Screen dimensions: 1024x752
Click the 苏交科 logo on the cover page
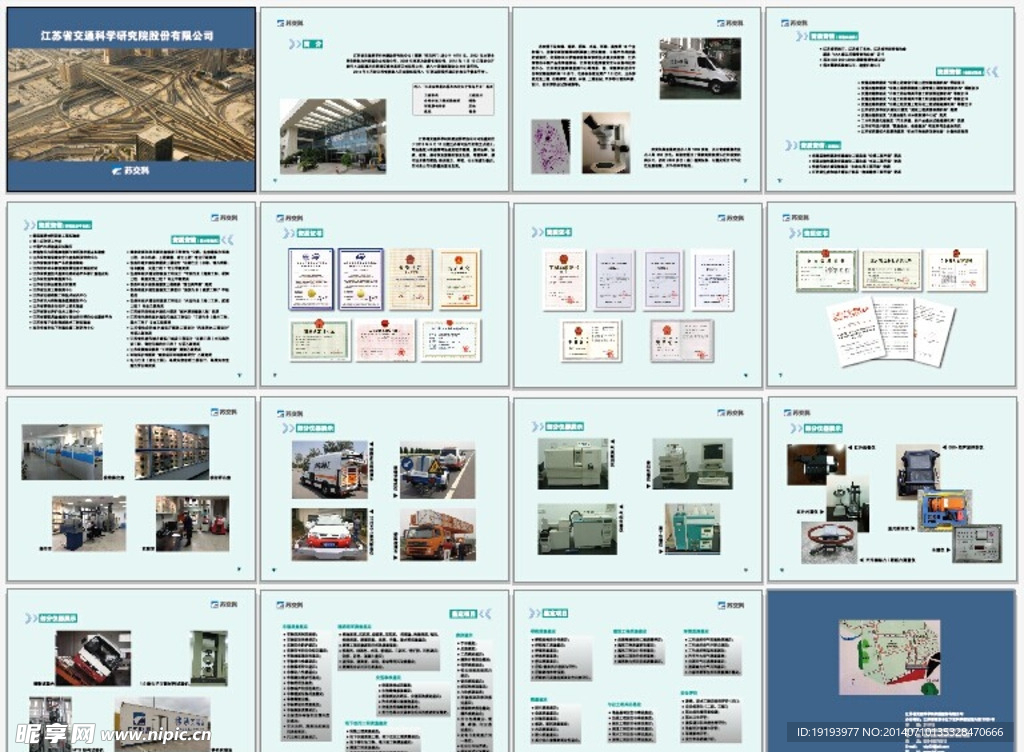(x=130, y=171)
